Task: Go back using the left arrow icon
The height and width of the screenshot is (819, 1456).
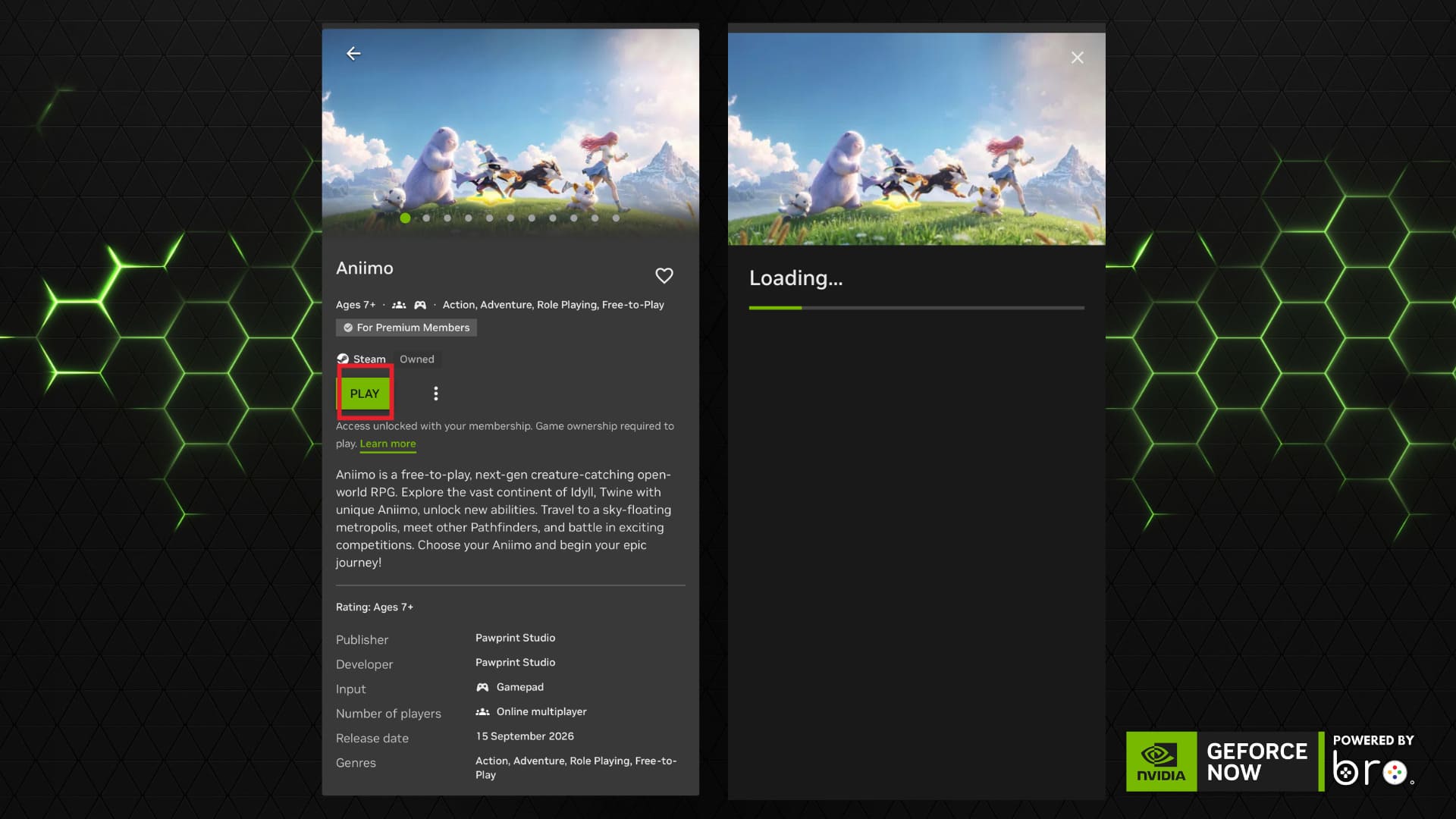Action: 353,53
